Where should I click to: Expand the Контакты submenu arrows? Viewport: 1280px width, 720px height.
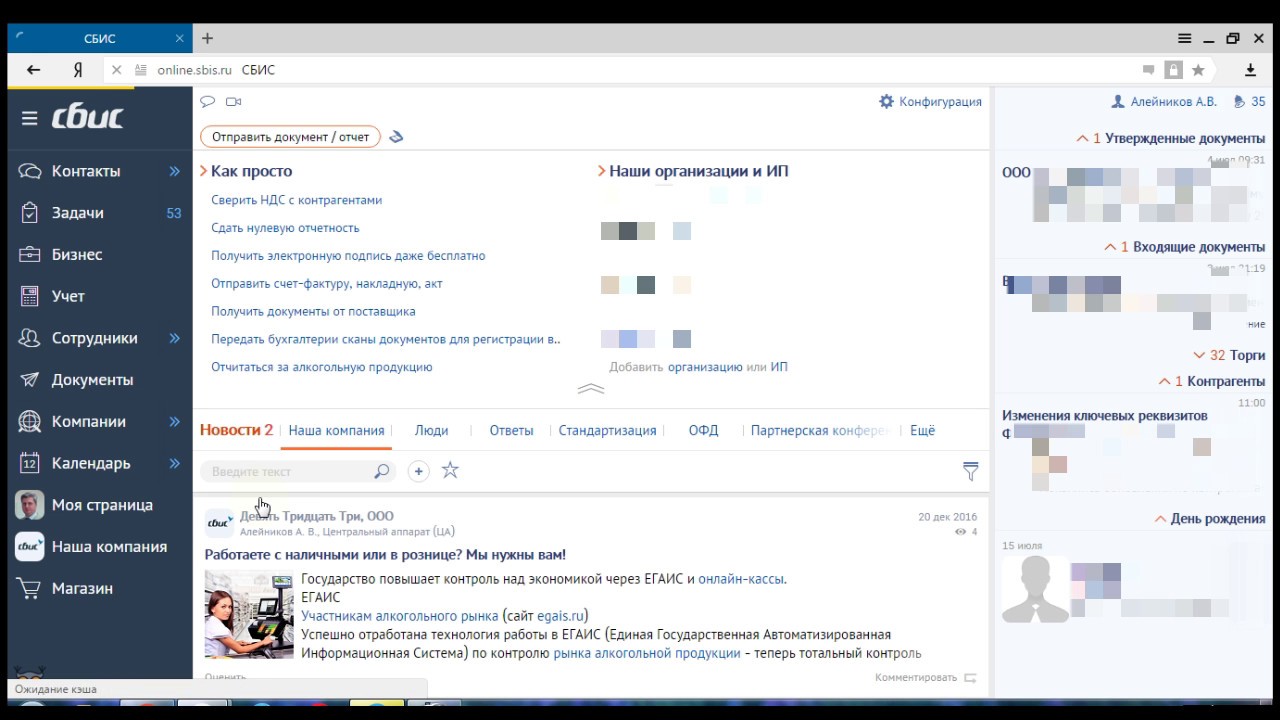tap(174, 171)
